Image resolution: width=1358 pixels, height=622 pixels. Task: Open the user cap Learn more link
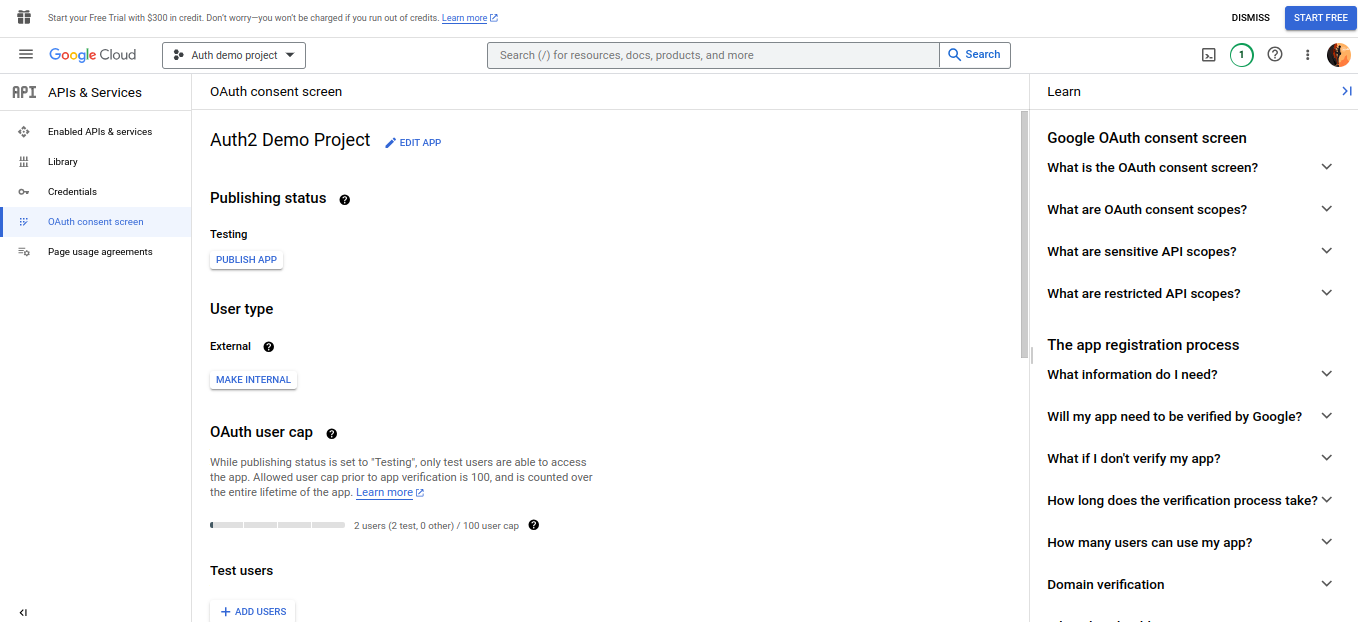(384, 492)
